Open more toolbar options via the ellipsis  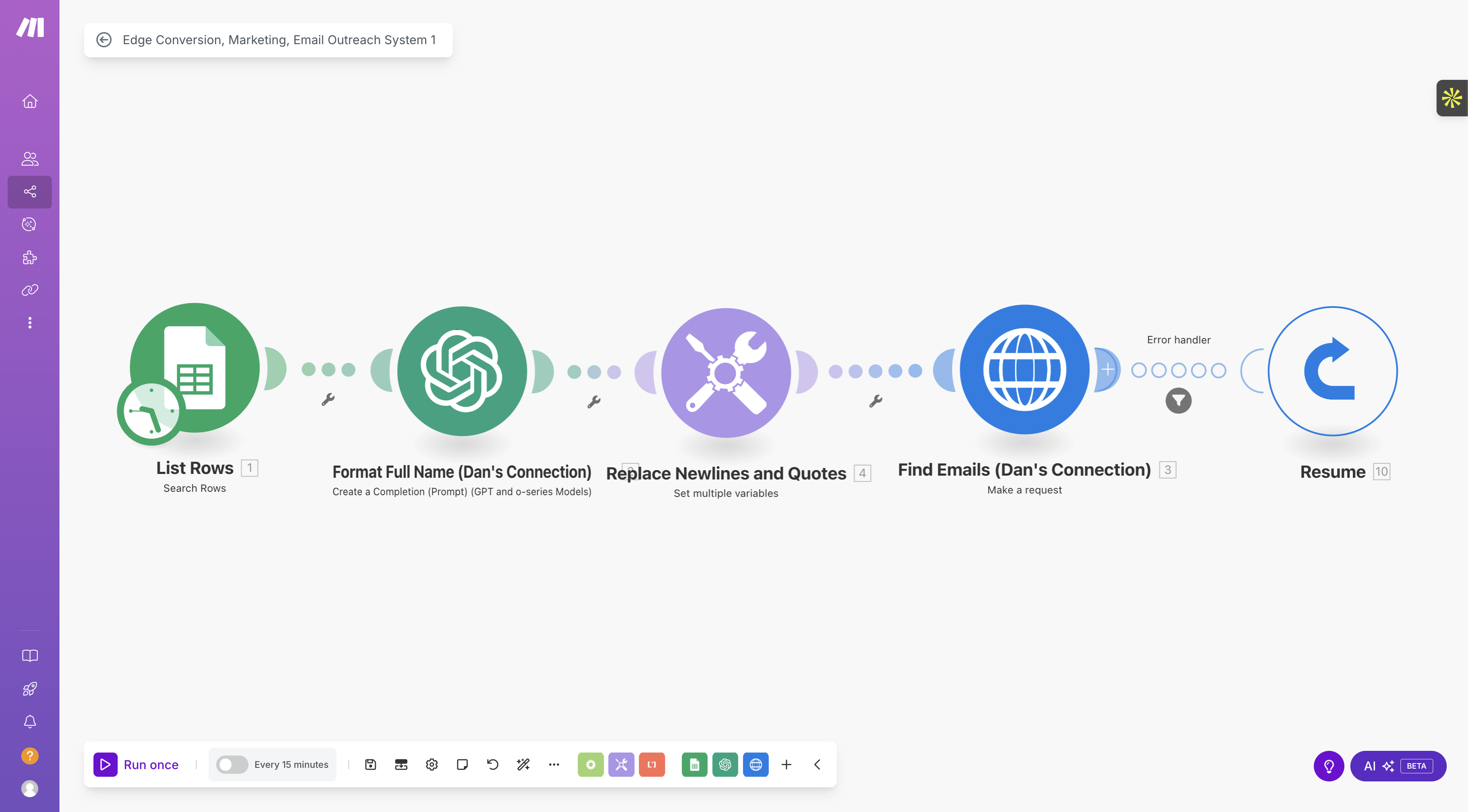(x=553, y=765)
